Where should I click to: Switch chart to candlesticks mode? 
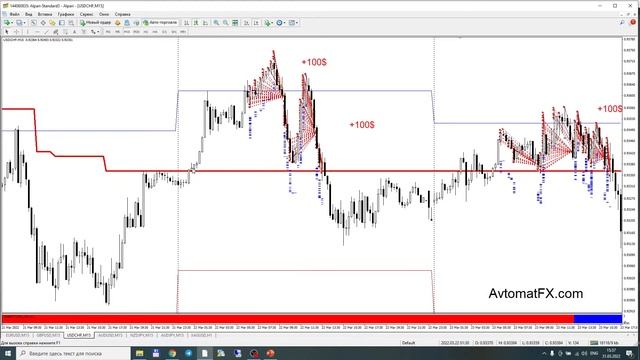coord(196,23)
